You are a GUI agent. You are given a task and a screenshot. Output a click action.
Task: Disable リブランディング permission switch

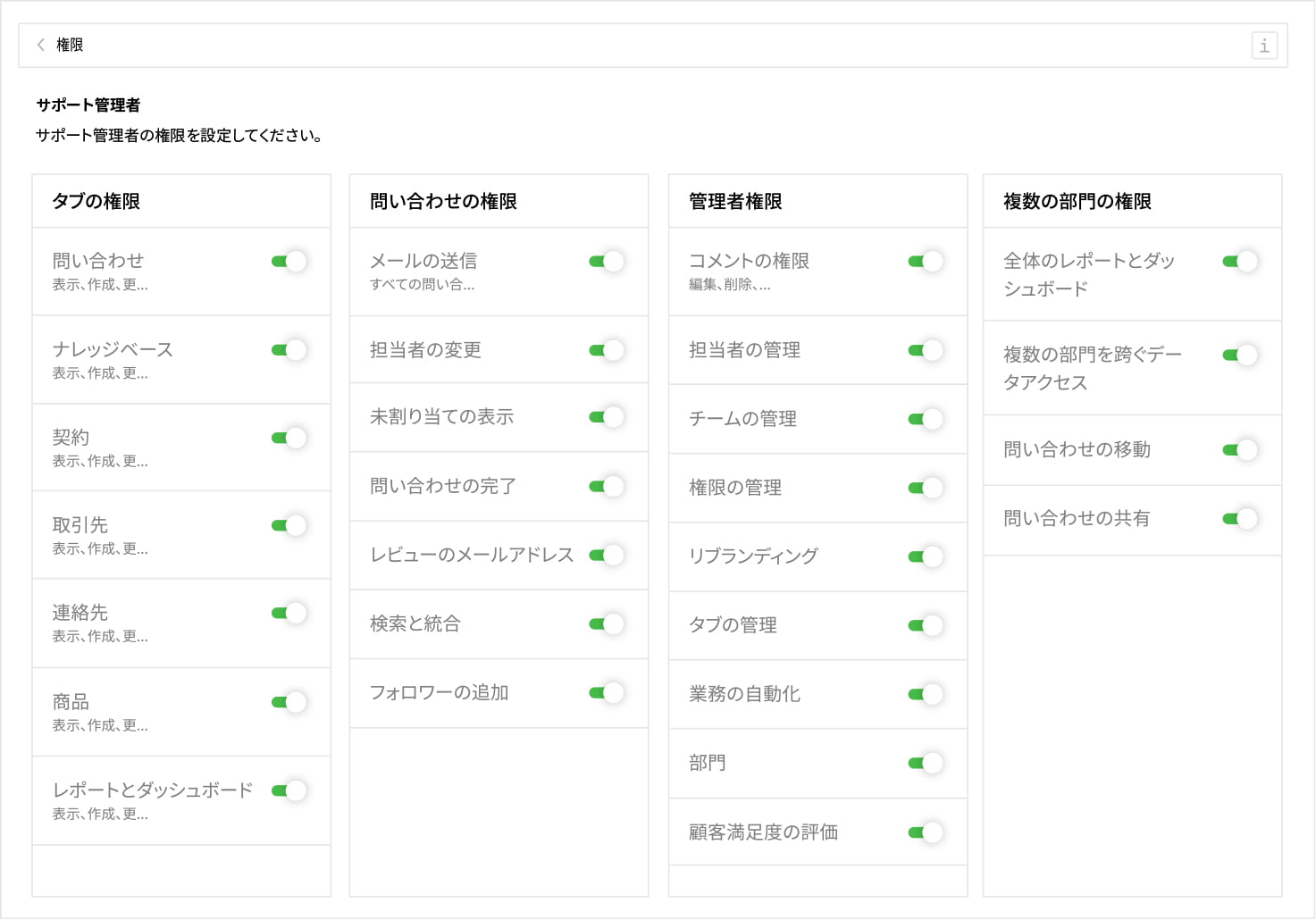(x=926, y=557)
